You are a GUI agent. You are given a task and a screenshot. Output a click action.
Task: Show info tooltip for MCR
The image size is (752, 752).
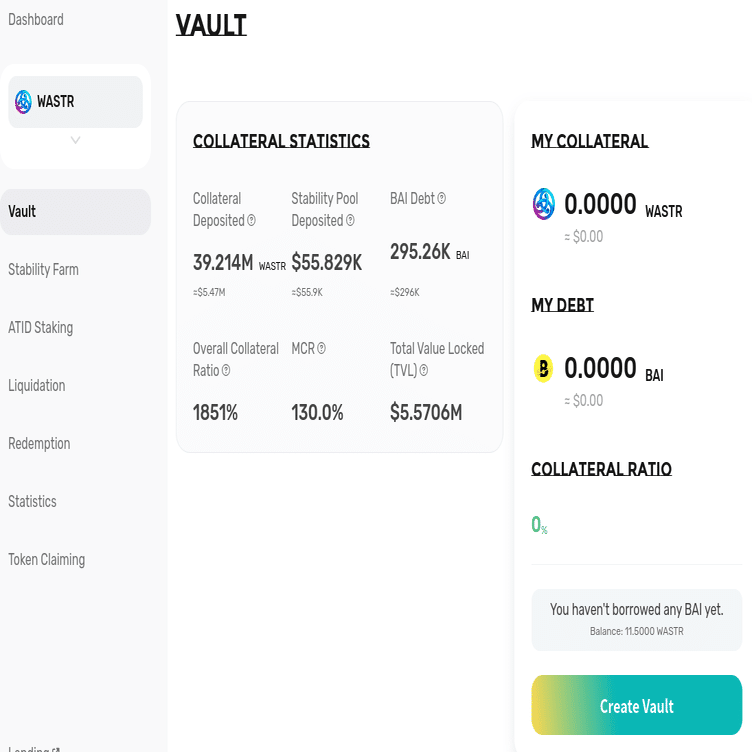pos(322,349)
